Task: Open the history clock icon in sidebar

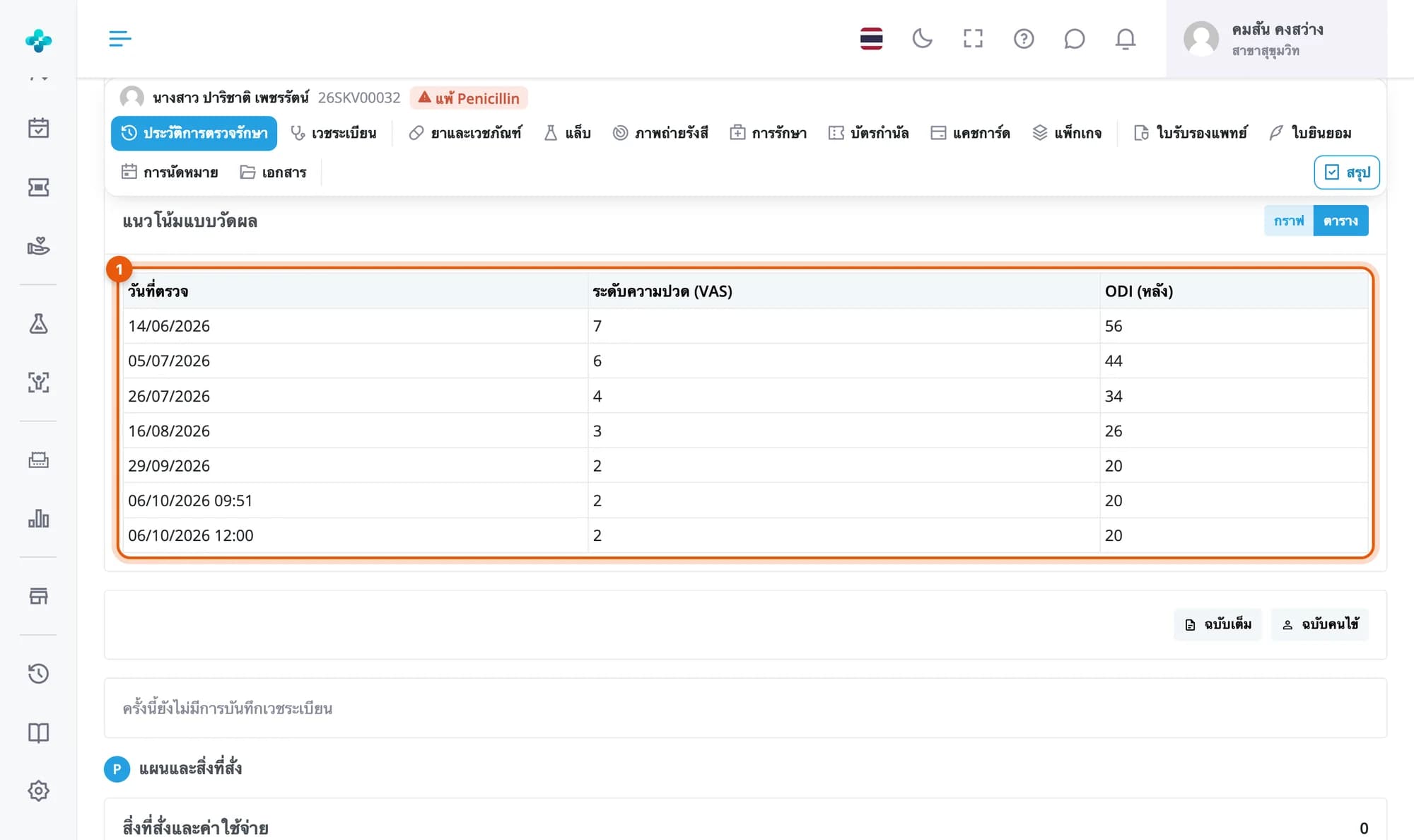Action: pyautogui.click(x=38, y=673)
